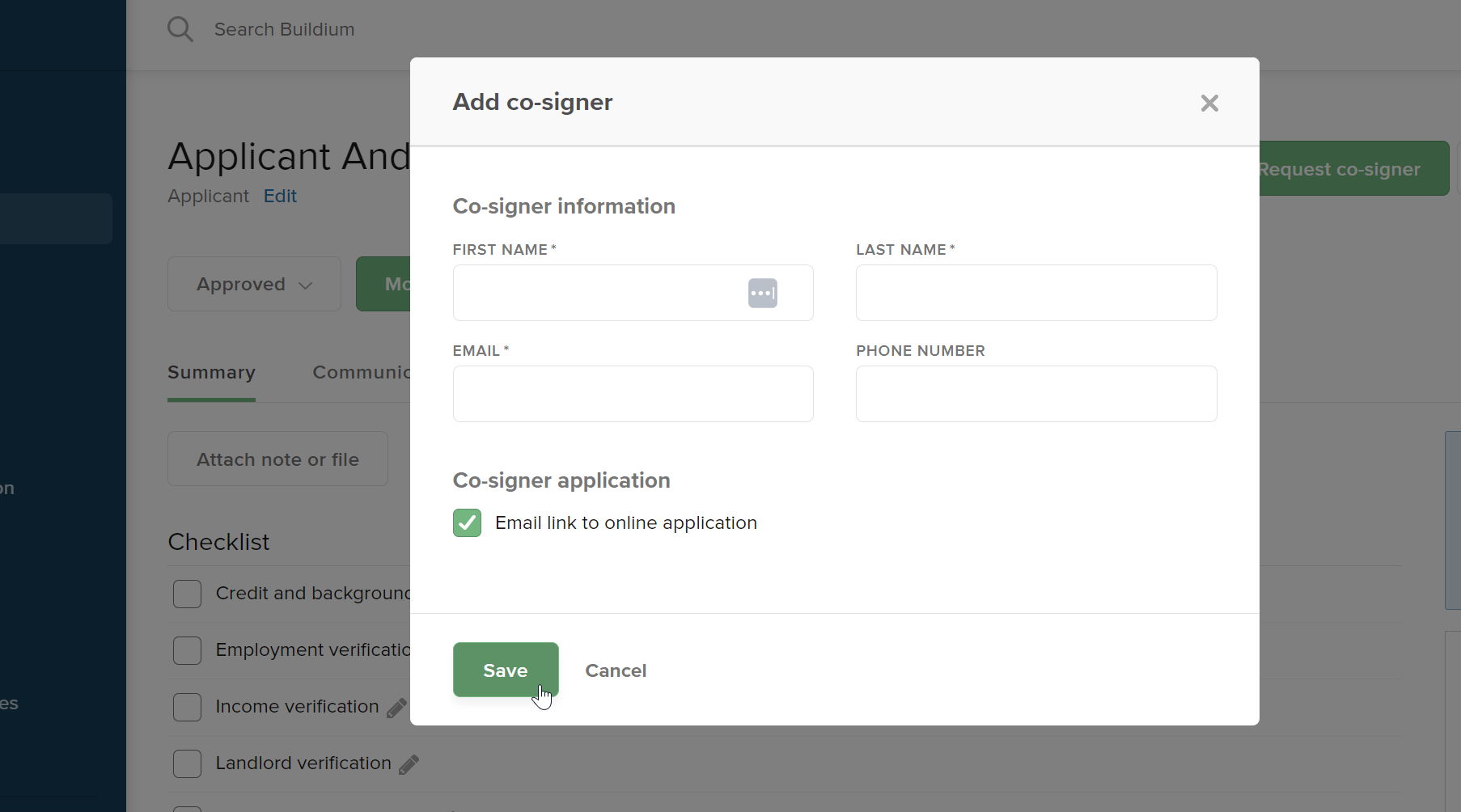
Task: Uncheck Email link to online application
Action: pos(467,522)
